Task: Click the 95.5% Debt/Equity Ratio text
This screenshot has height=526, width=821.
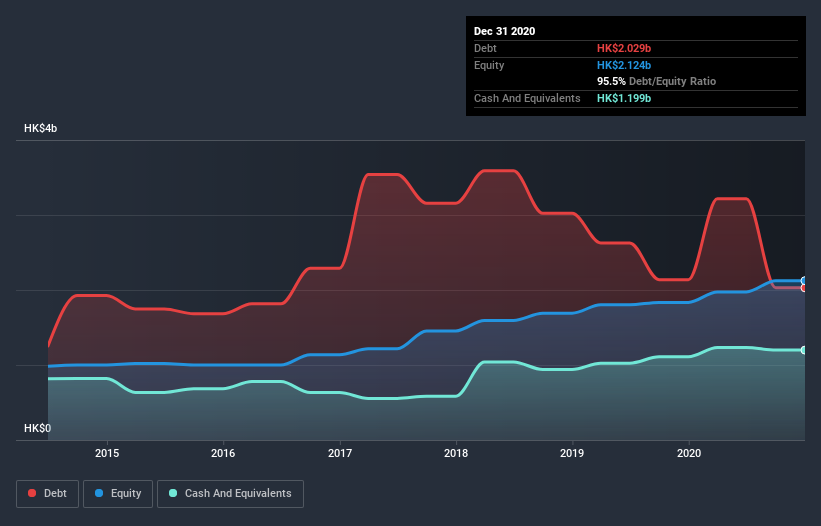Action: 656,81
